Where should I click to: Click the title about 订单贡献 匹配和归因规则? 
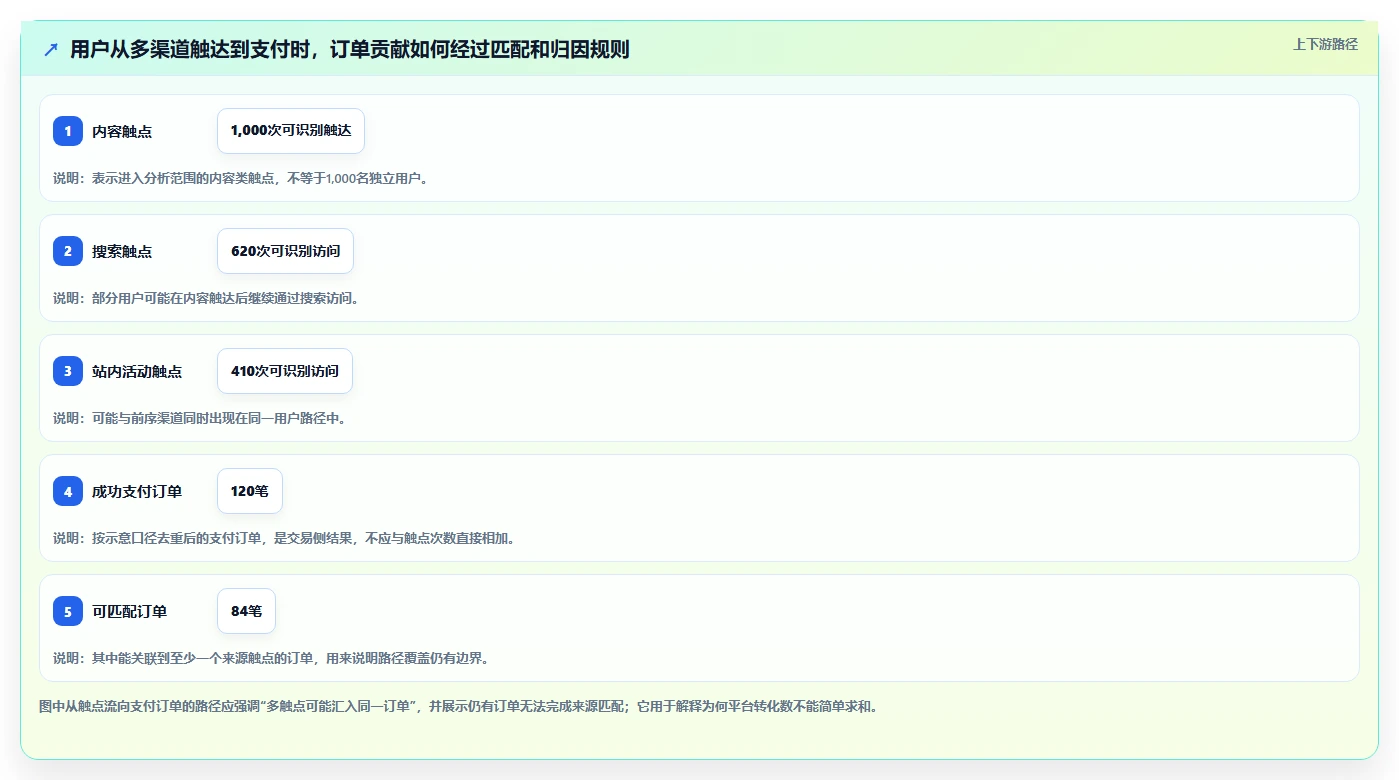pos(350,49)
